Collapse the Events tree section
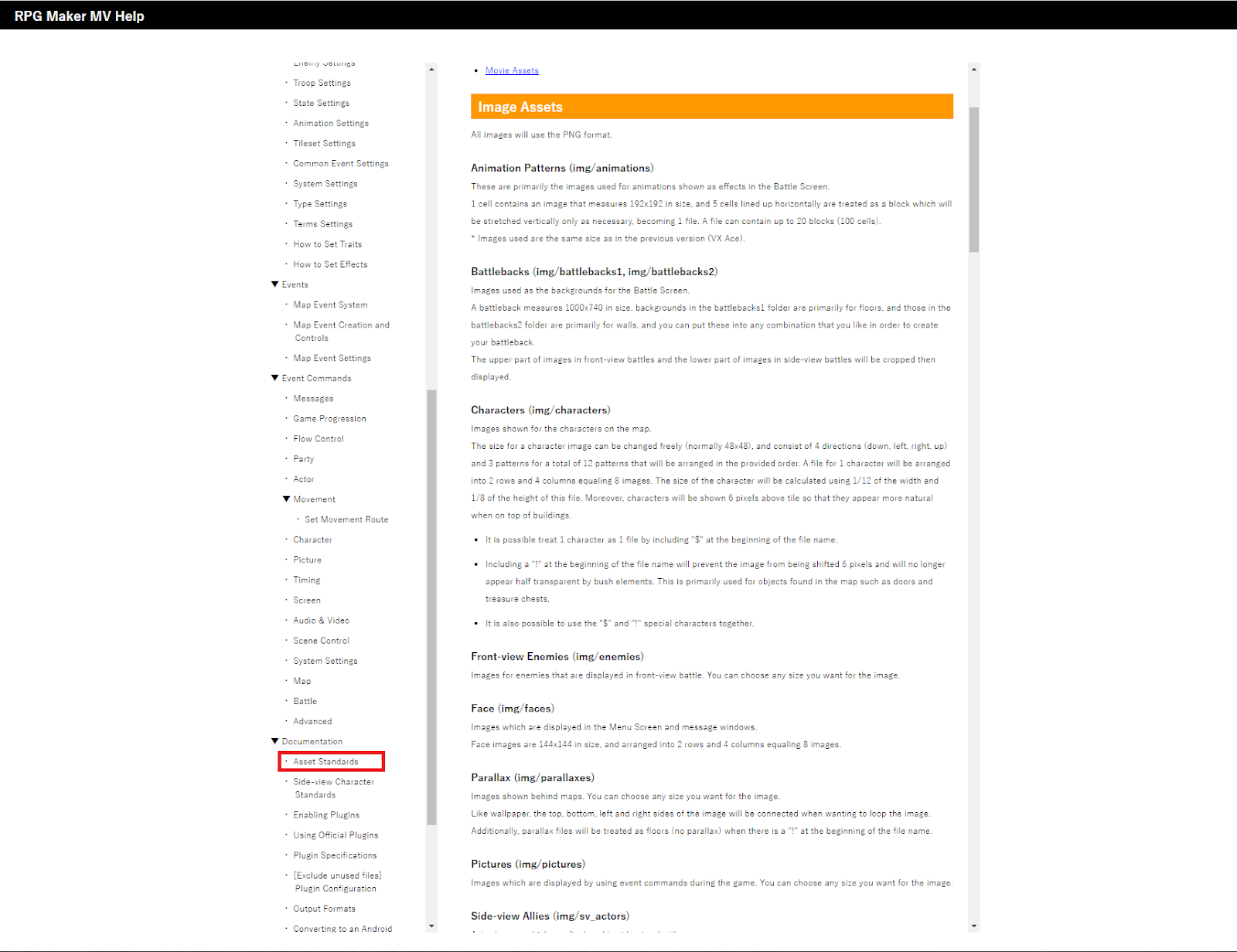 coord(274,284)
